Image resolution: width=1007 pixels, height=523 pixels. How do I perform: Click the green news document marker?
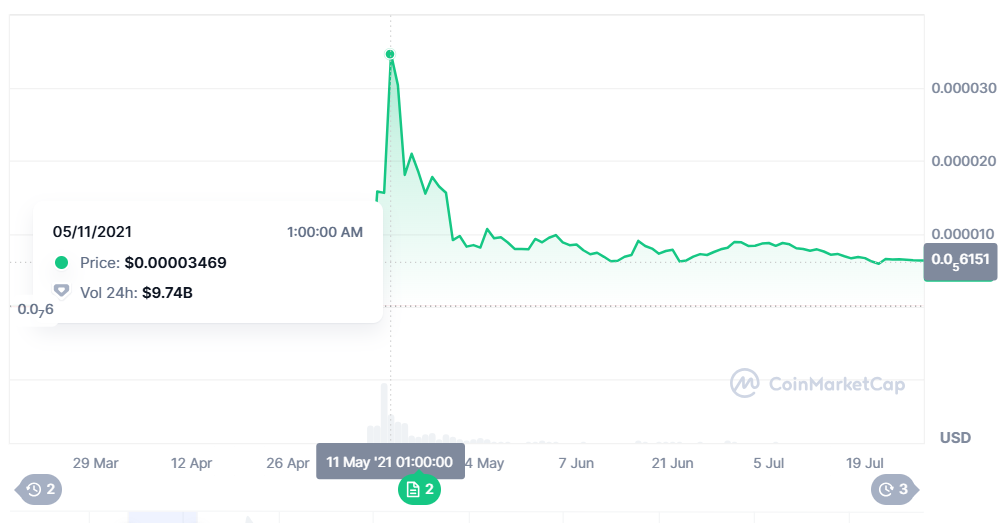coord(418,490)
